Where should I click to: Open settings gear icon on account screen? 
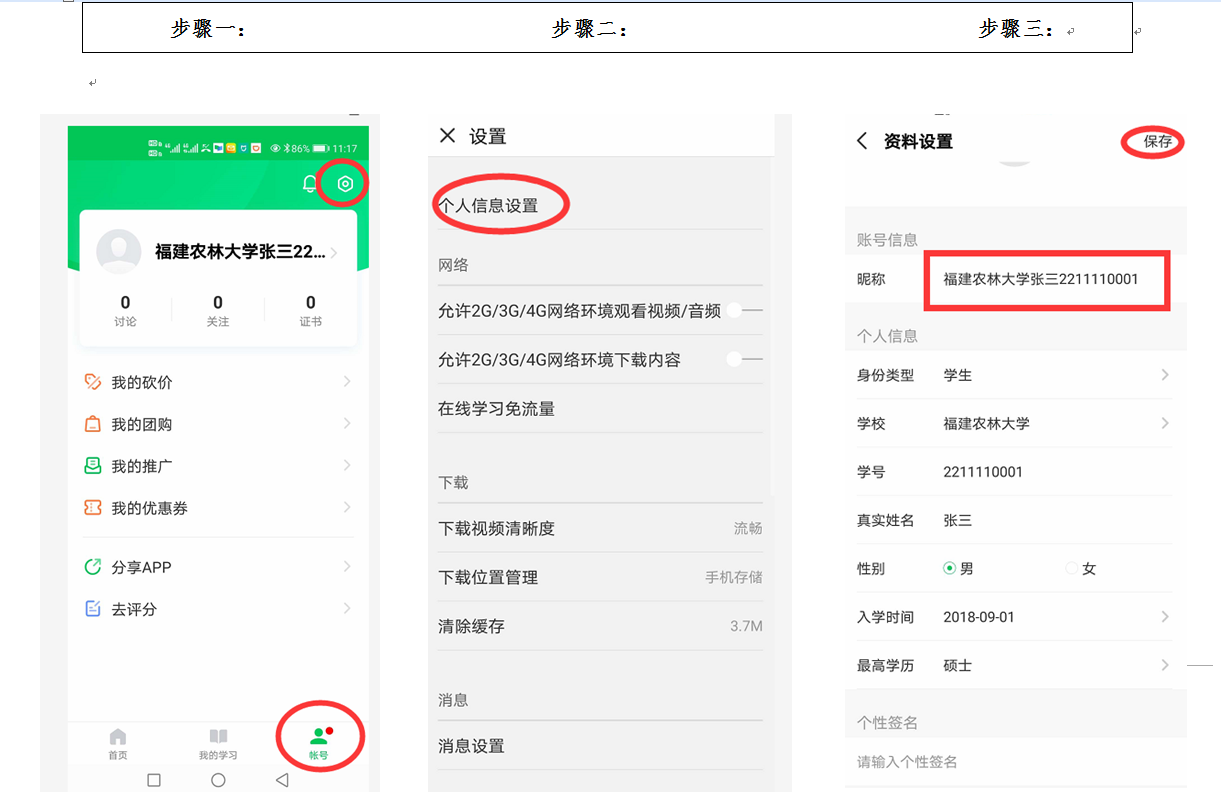(345, 184)
